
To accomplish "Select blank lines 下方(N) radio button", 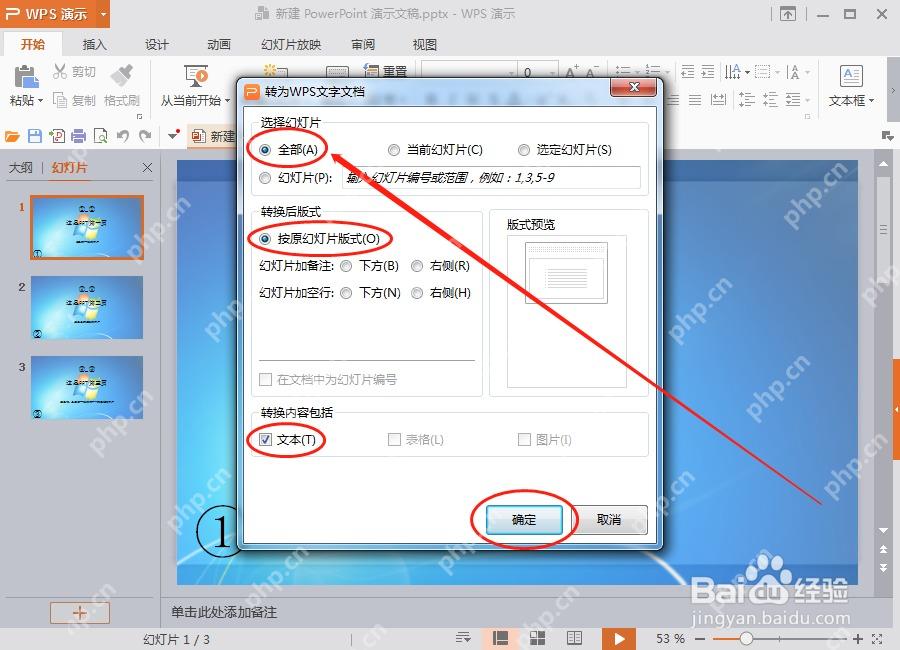I will (x=346, y=293).
